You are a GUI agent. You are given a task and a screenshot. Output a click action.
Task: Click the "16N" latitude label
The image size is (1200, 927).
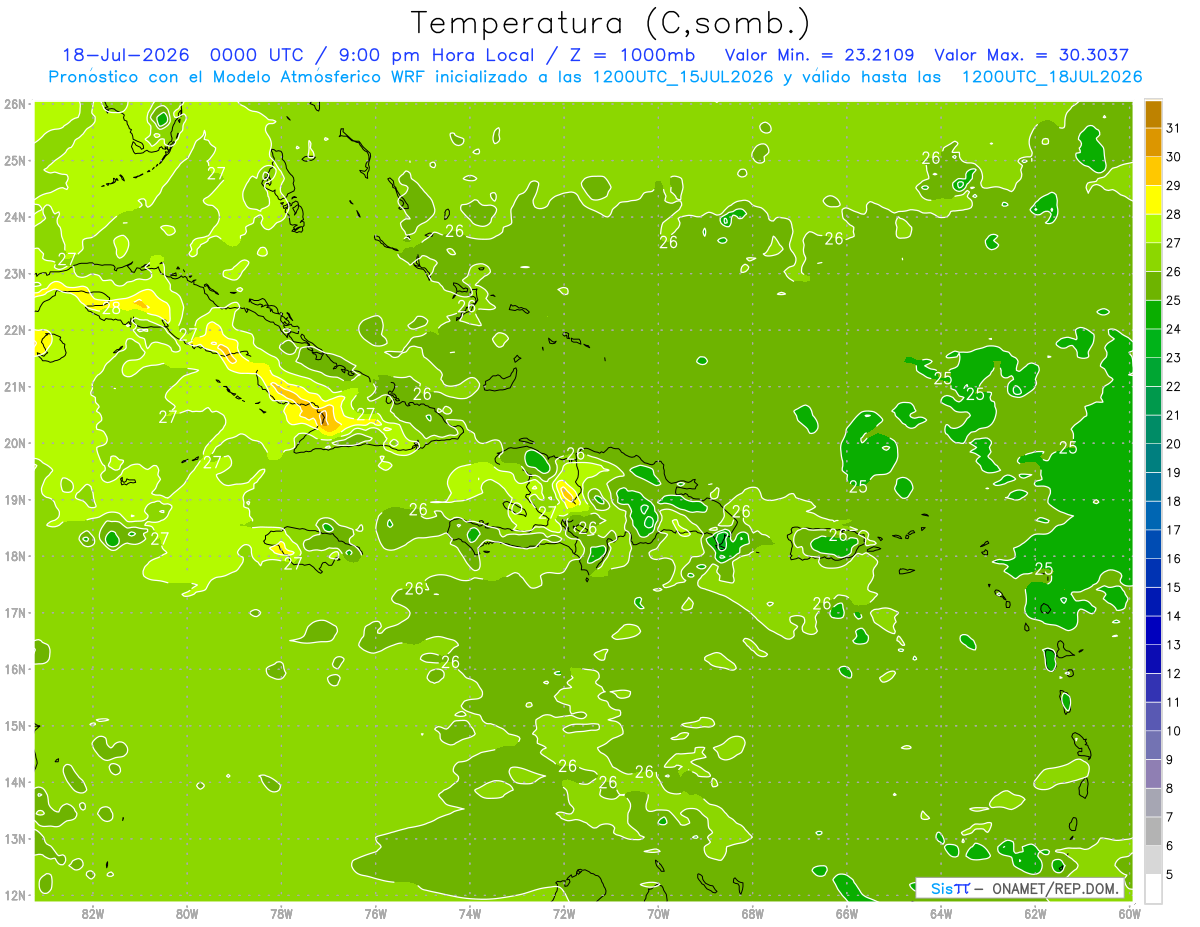click(16, 669)
